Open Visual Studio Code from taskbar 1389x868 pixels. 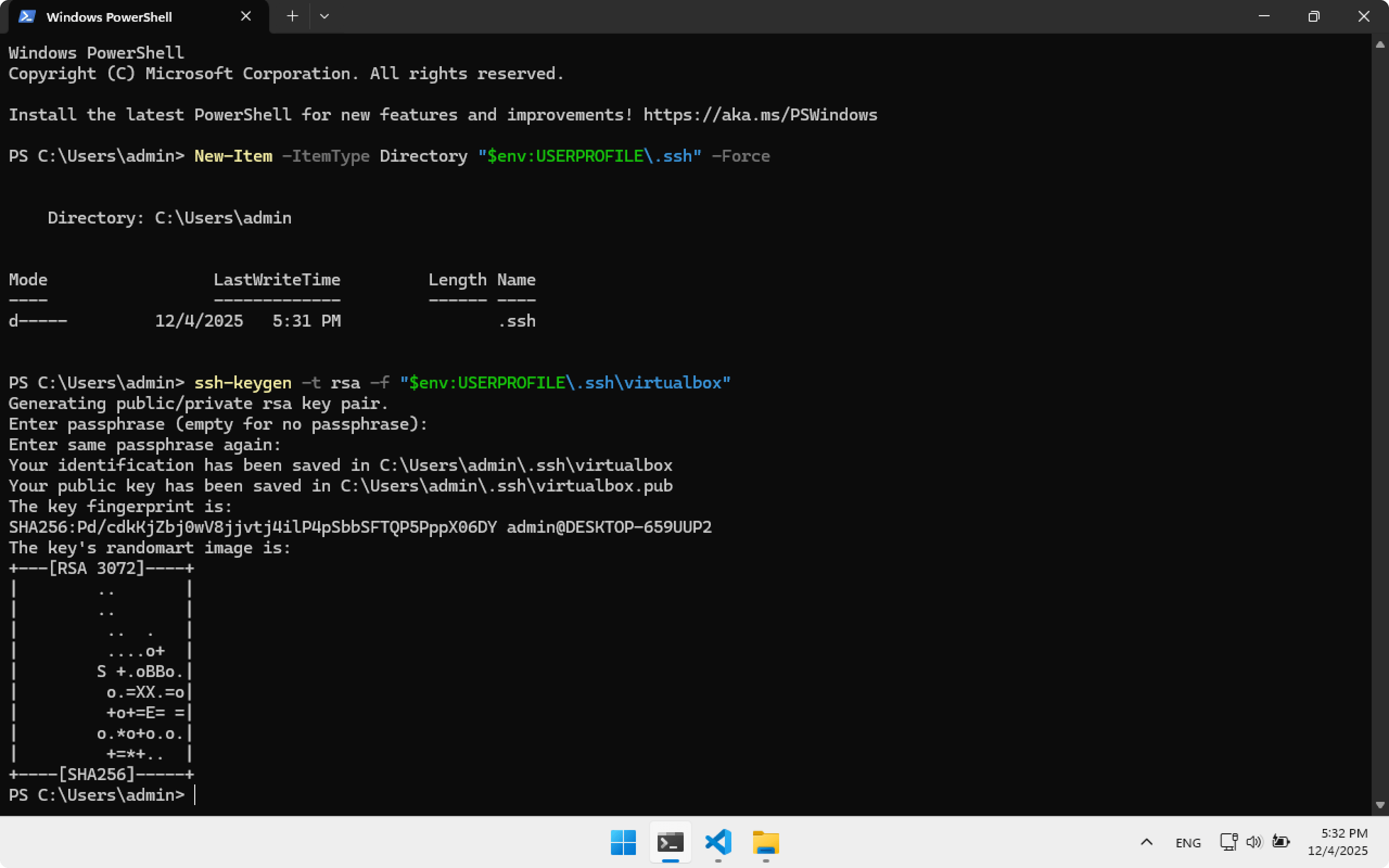pos(718,842)
